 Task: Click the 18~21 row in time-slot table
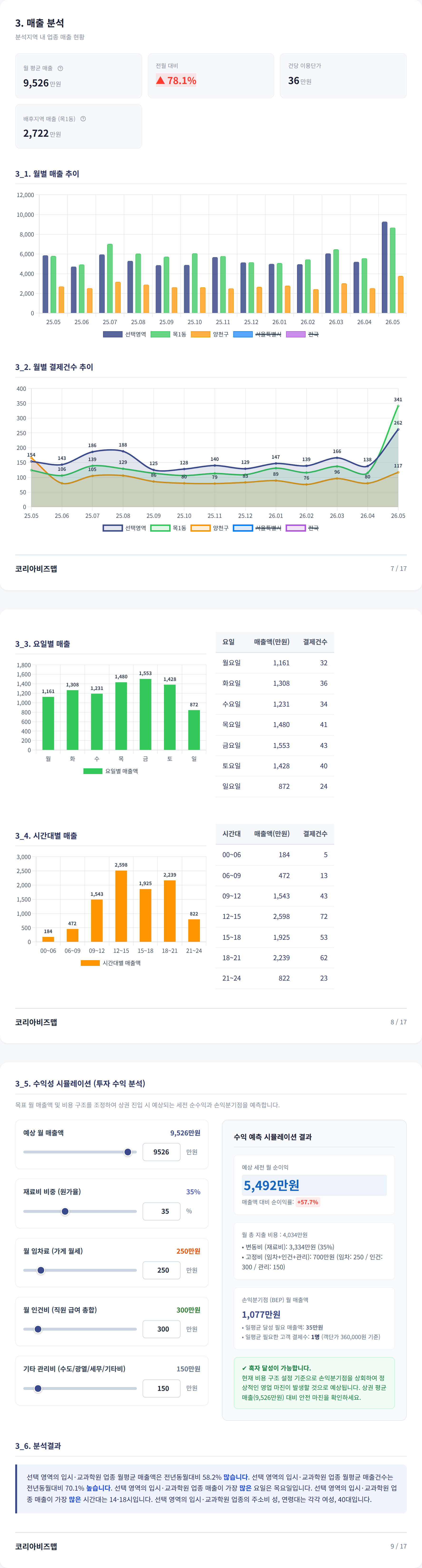tap(275, 958)
